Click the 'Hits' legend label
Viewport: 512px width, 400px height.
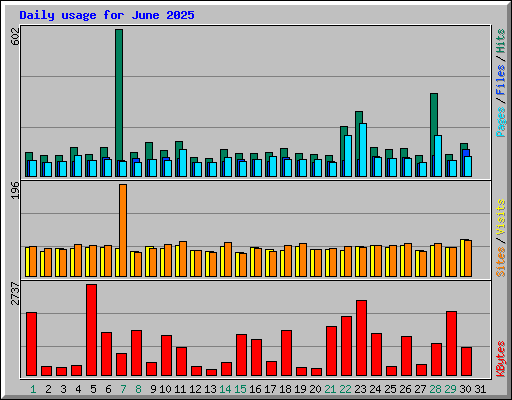pyautogui.click(x=500, y=41)
